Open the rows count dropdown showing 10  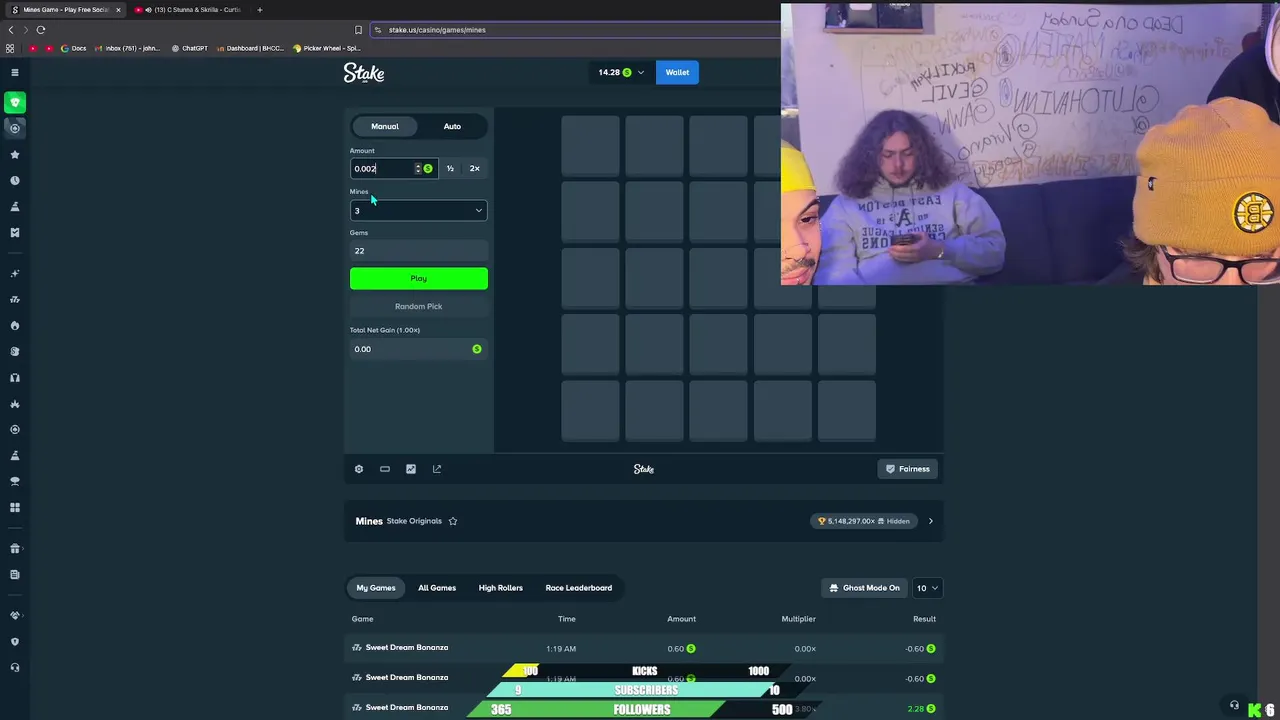point(928,588)
